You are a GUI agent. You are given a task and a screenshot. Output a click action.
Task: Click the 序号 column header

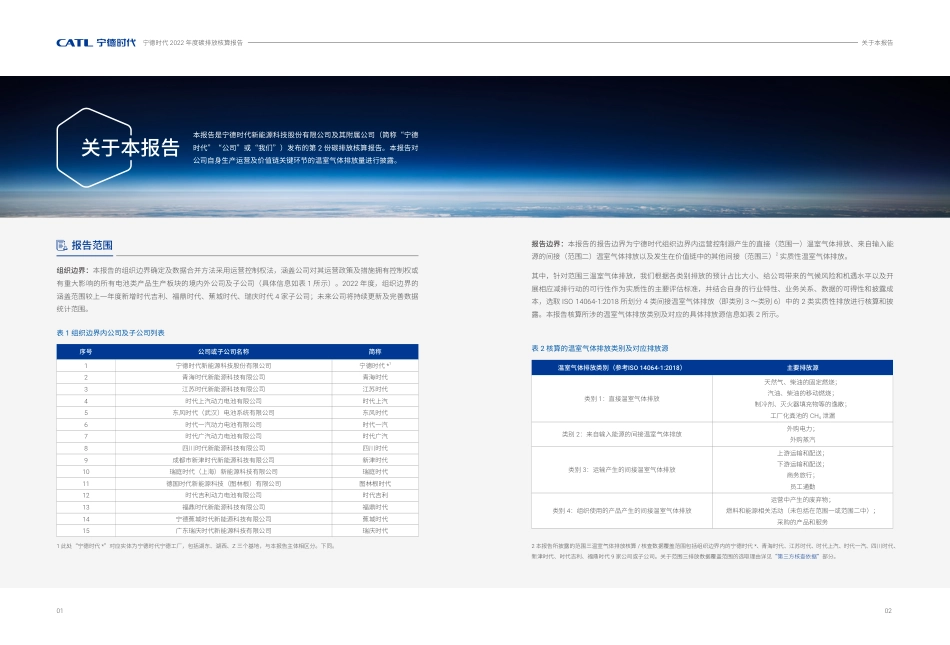tap(86, 352)
